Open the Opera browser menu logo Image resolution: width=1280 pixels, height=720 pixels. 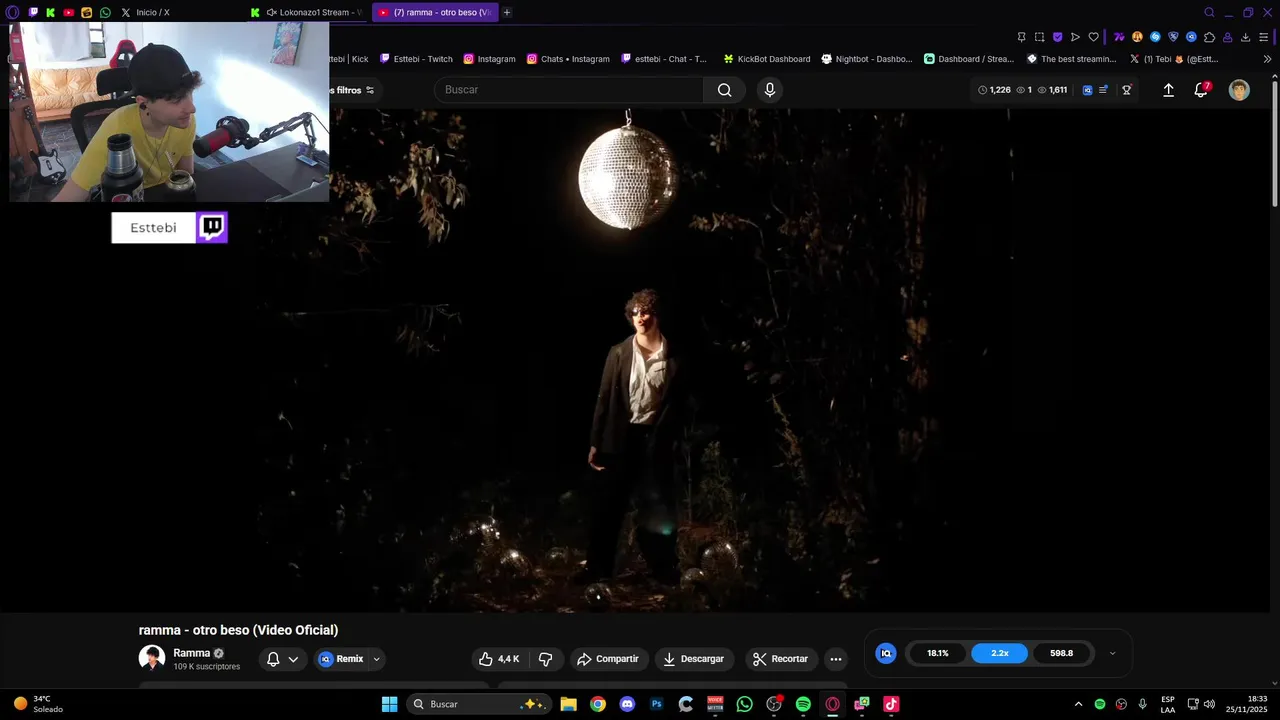[x=13, y=12]
